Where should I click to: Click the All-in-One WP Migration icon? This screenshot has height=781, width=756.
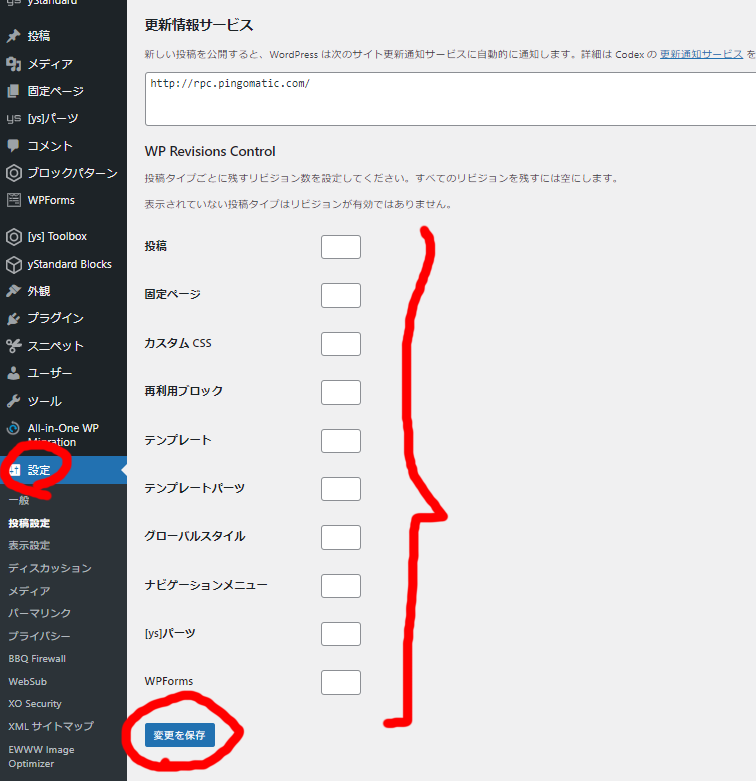13,428
